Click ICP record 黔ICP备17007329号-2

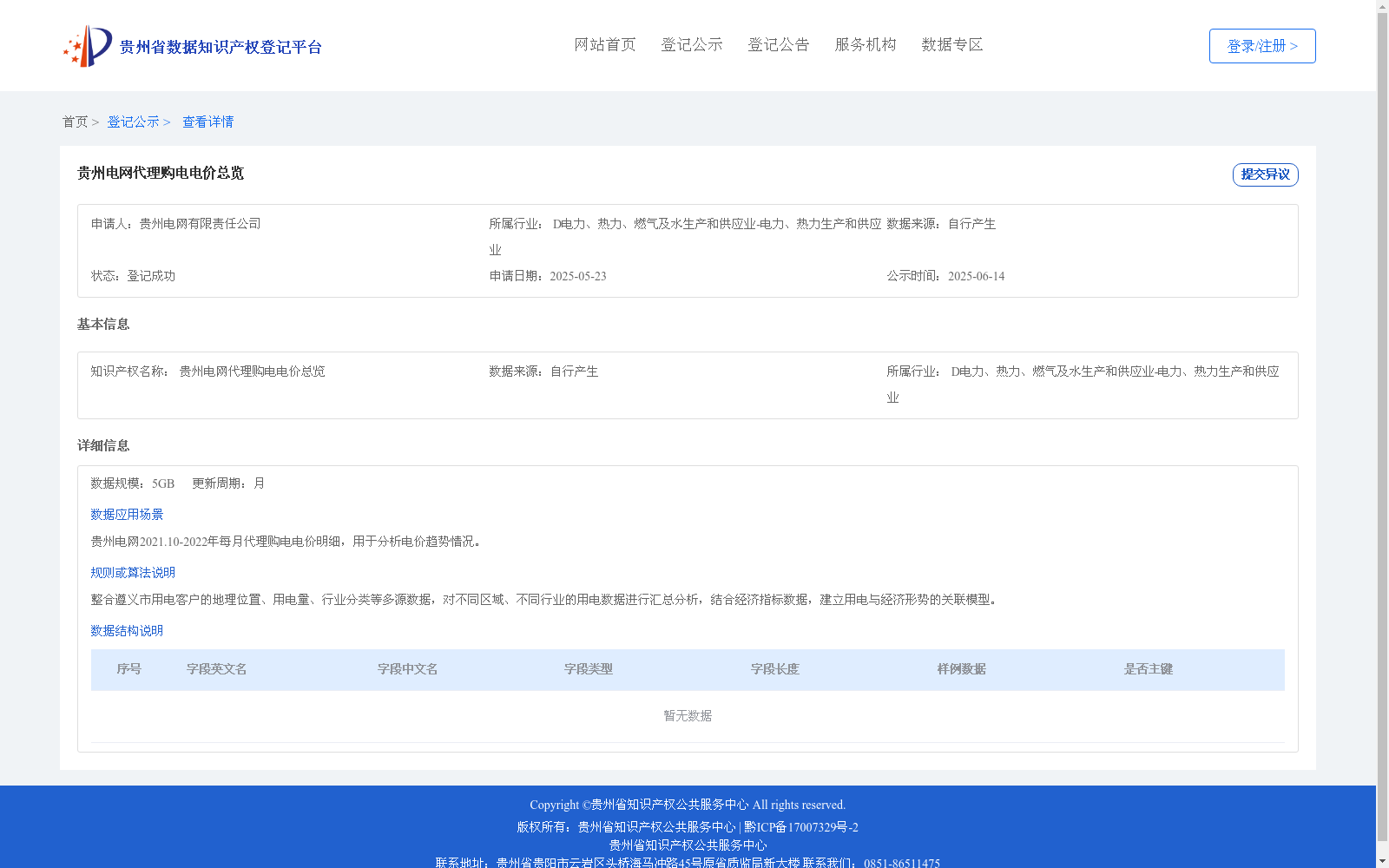pyautogui.click(x=801, y=827)
